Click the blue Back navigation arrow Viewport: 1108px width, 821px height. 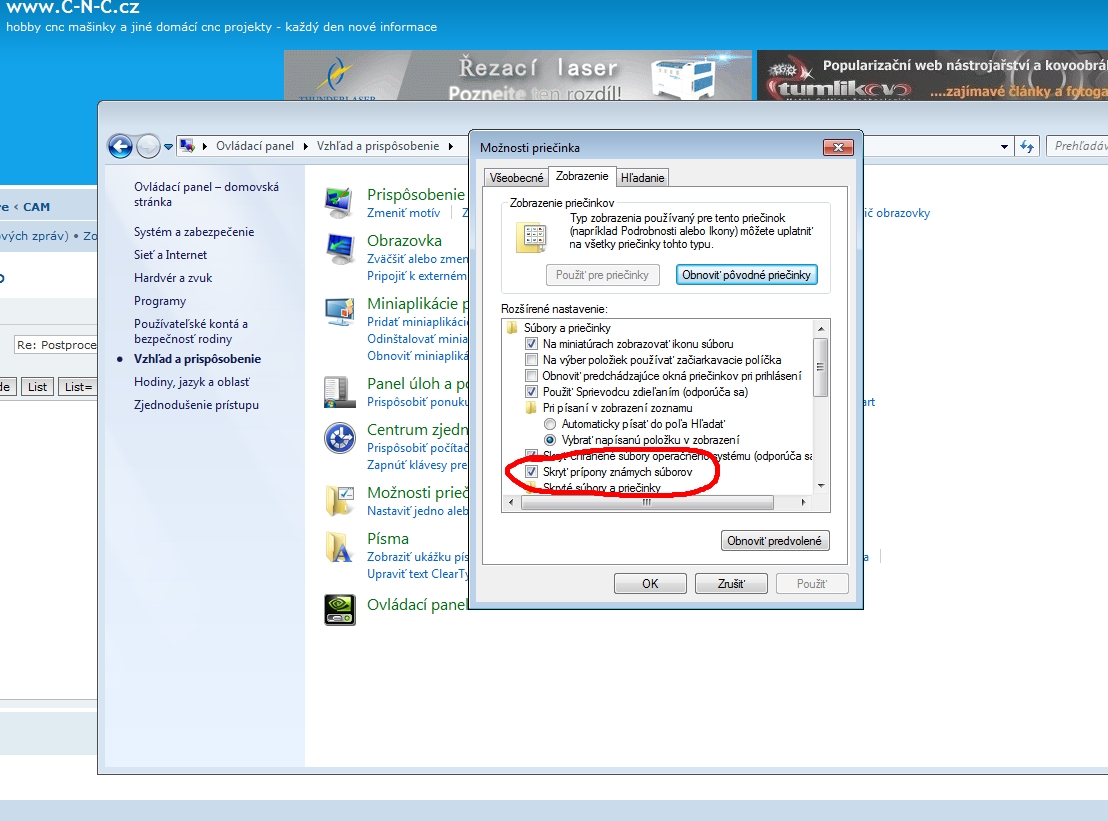point(121,146)
